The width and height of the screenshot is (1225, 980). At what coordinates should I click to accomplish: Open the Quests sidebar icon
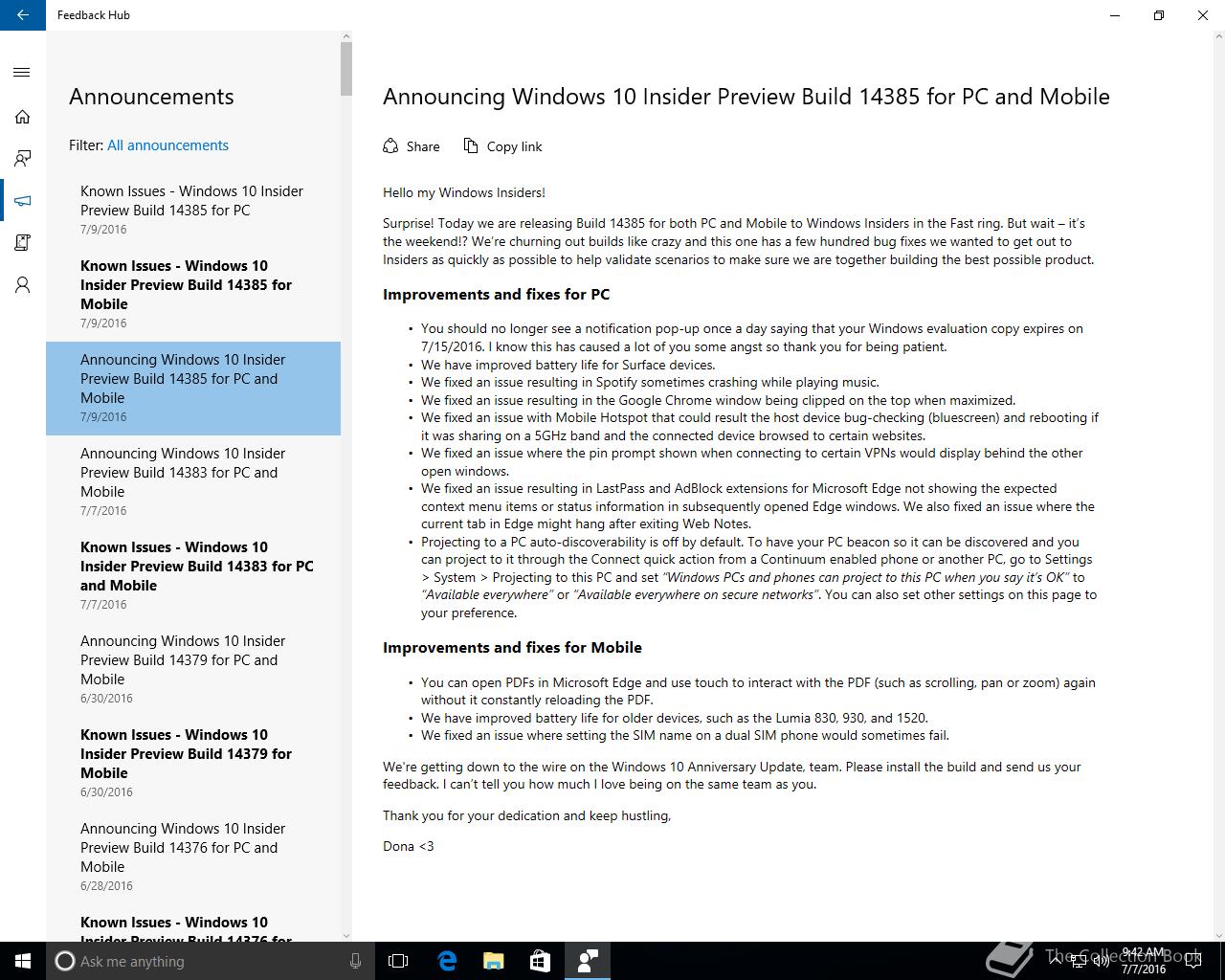click(x=23, y=243)
